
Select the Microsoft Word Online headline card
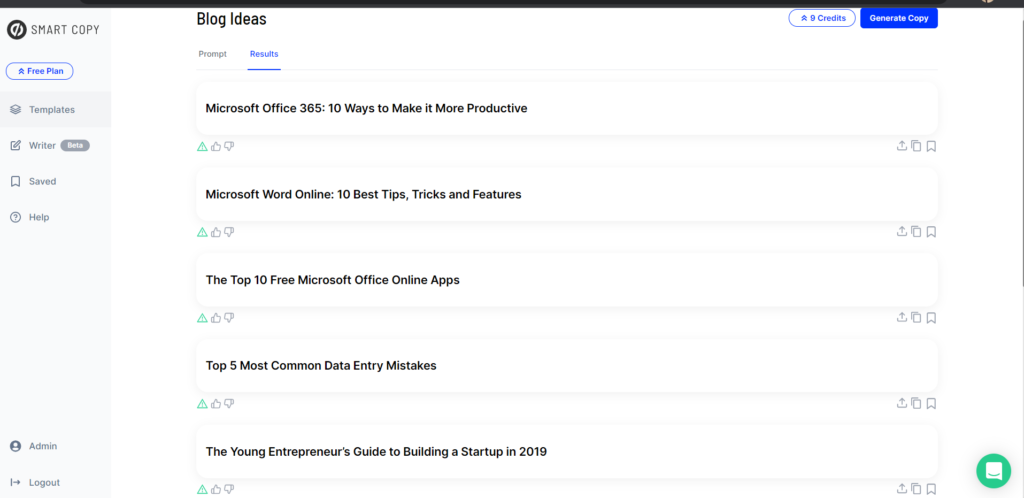(x=567, y=195)
